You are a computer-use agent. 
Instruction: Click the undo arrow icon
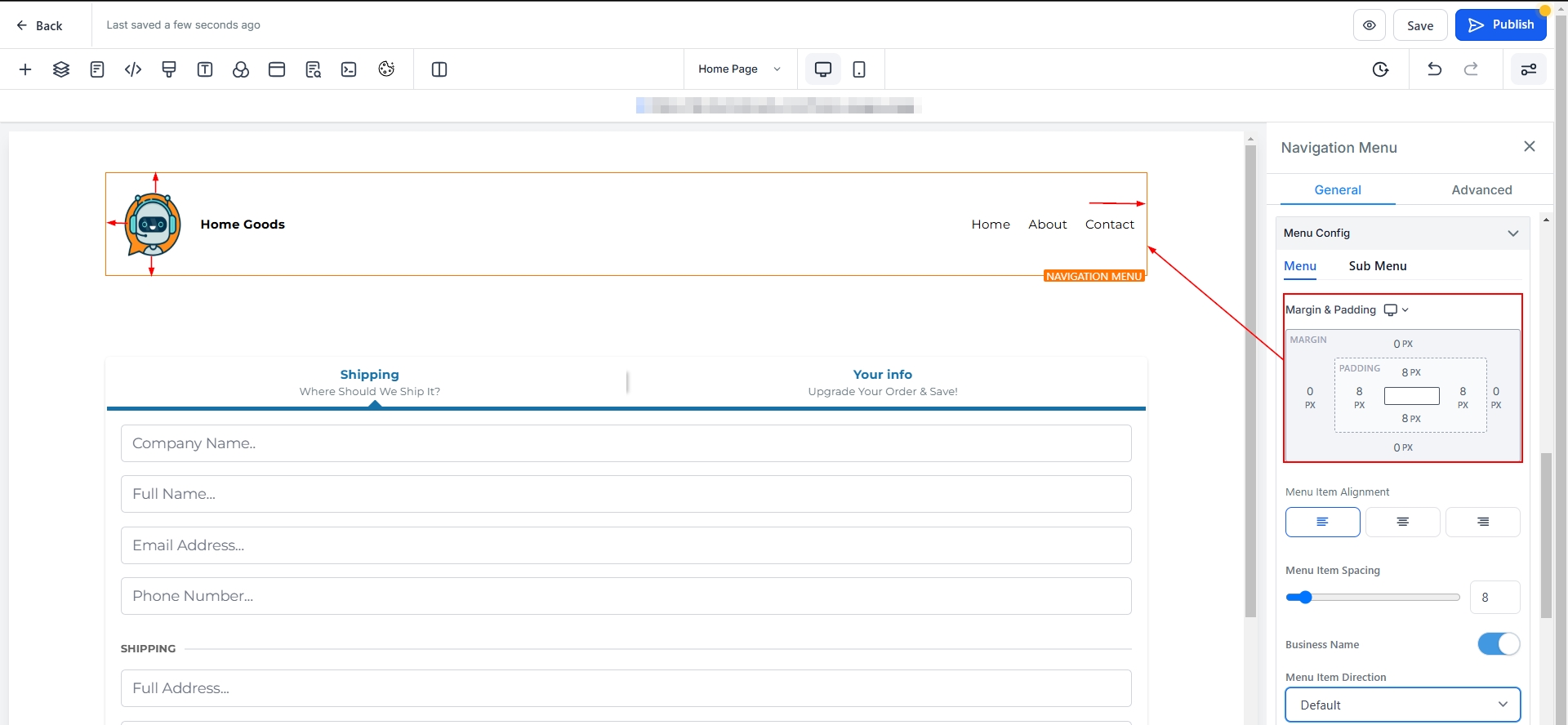tap(1434, 69)
